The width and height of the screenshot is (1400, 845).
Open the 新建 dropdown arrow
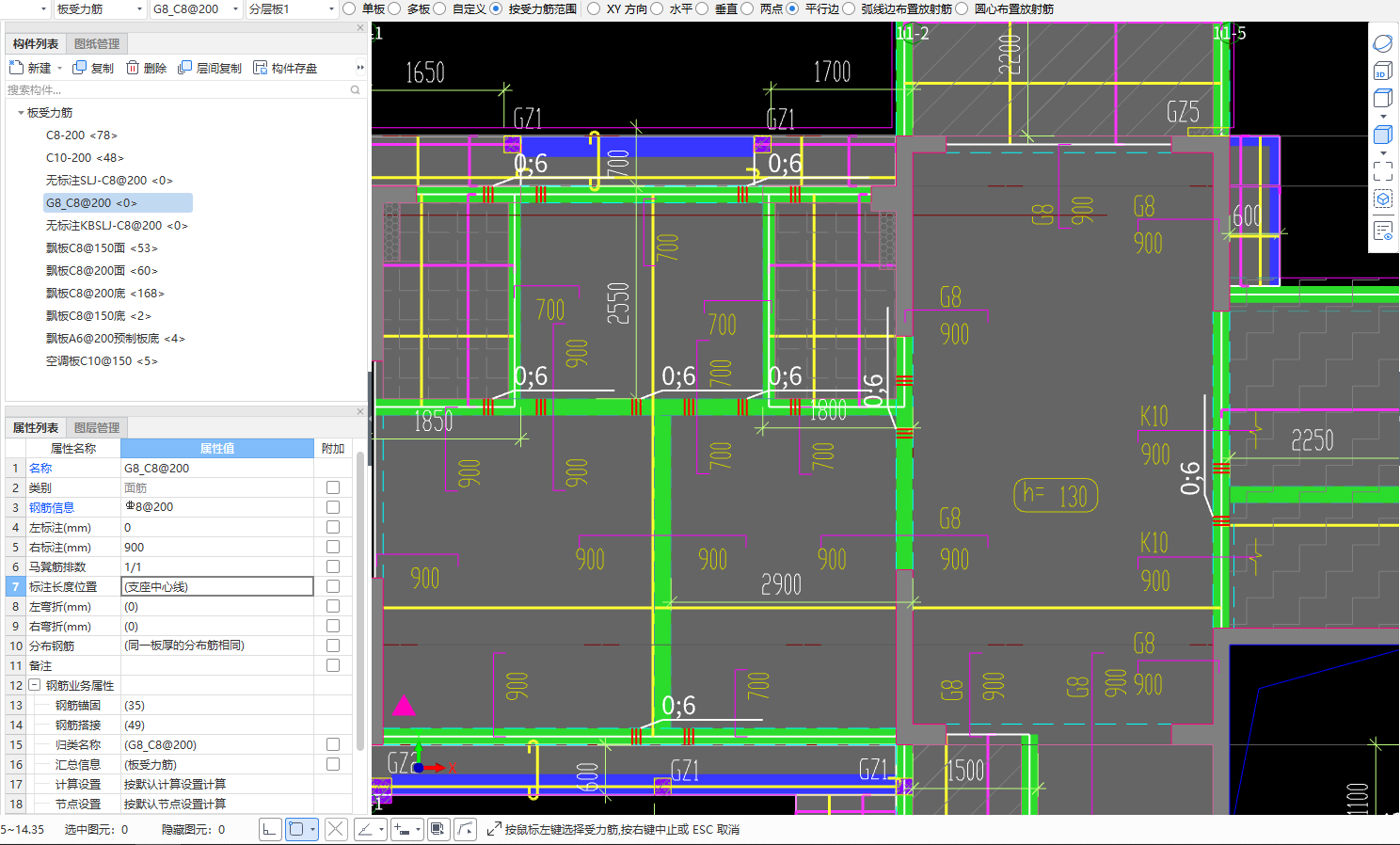click(x=59, y=68)
